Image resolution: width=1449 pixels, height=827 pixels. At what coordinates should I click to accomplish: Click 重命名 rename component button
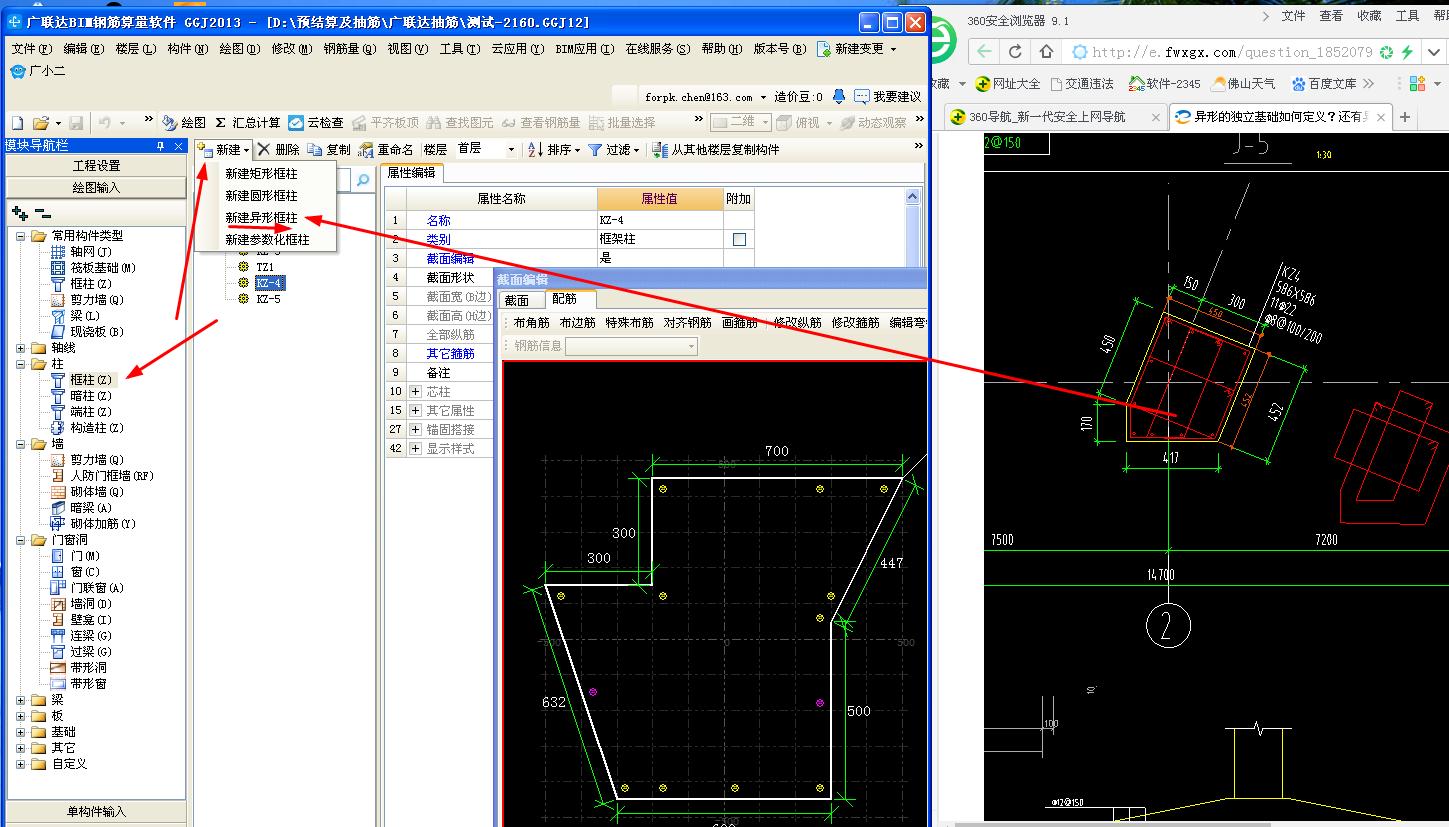[386, 149]
